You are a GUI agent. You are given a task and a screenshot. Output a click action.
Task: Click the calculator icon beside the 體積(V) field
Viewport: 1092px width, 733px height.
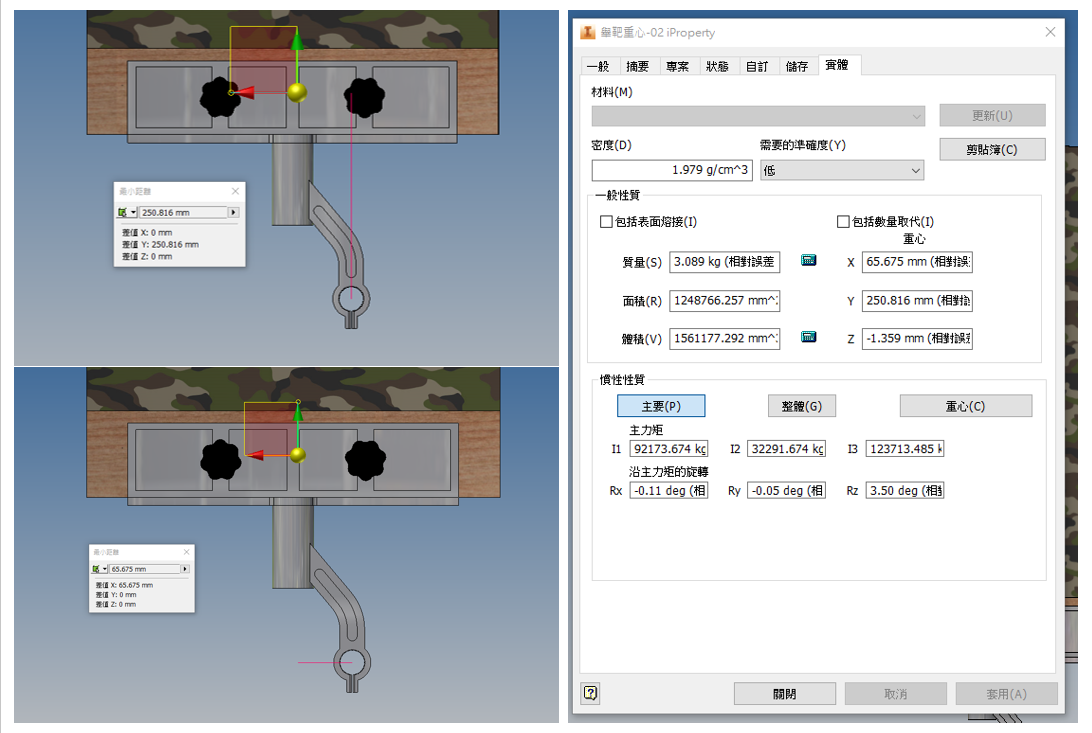[809, 338]
